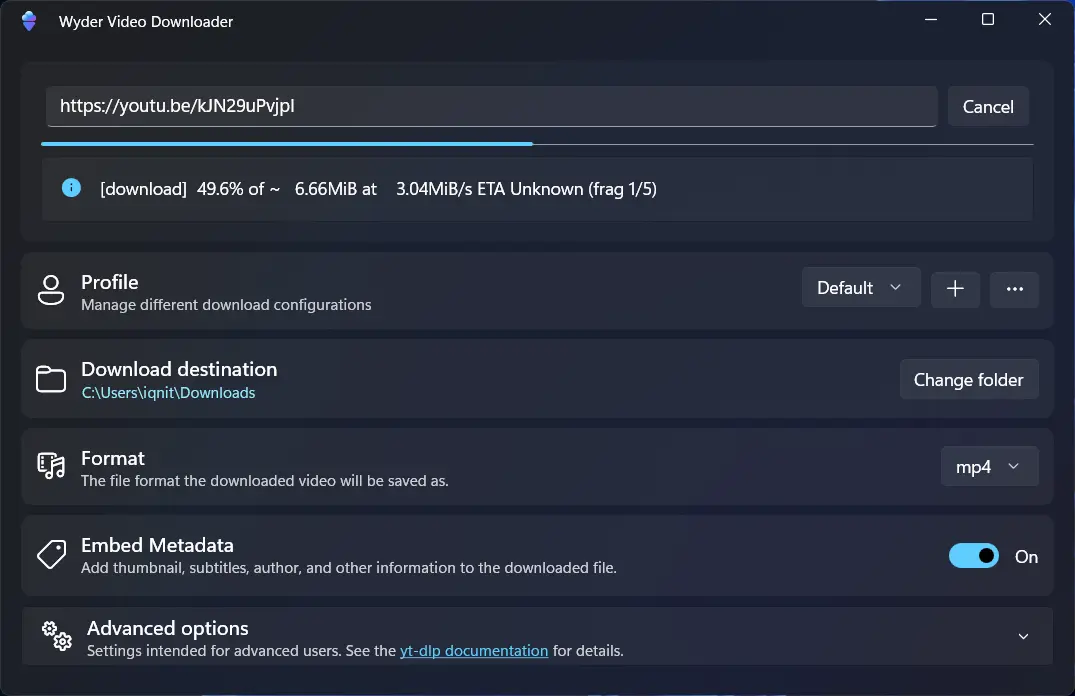Click the download status text '49.6% of ~'
The width and height of the screenshot is (1075, 696).
238,189
